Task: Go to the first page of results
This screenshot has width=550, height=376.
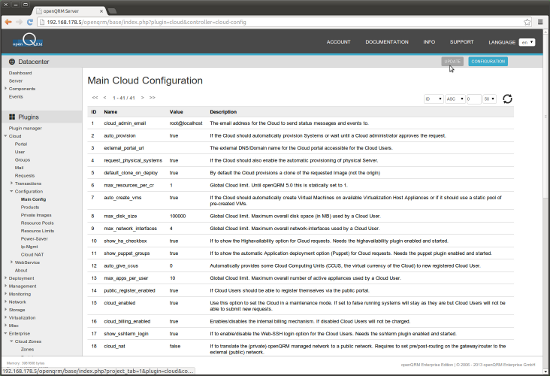Action: (95, 98)
